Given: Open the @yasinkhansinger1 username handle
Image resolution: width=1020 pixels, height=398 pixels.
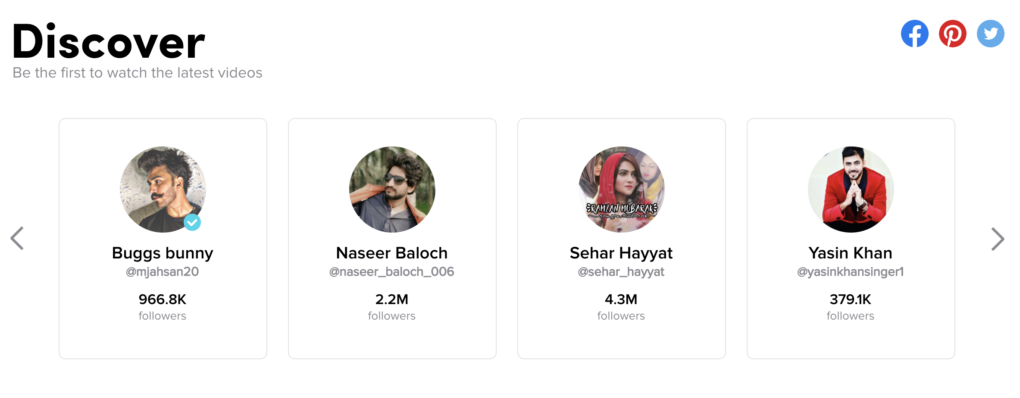Looking at the screenshot, I should click(851, 272).
